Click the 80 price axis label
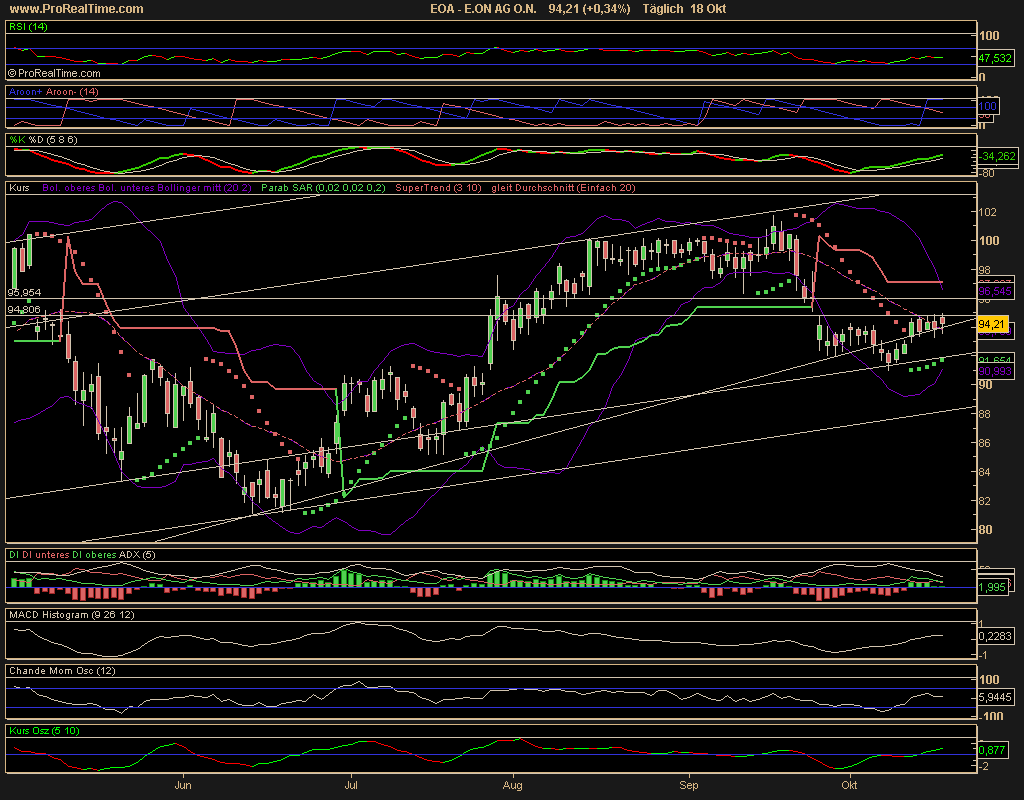 tap(985, 530)
